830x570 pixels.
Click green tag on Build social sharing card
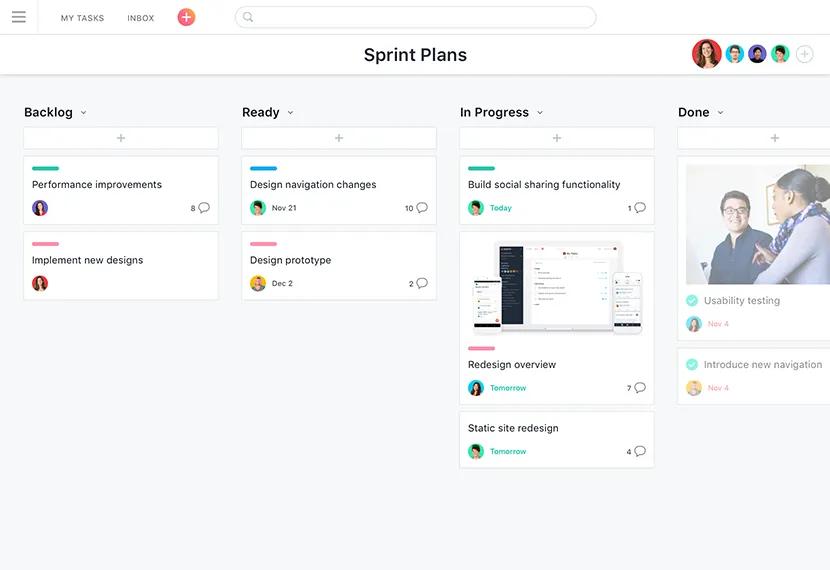pyautogui.click(x=481, y=169)
